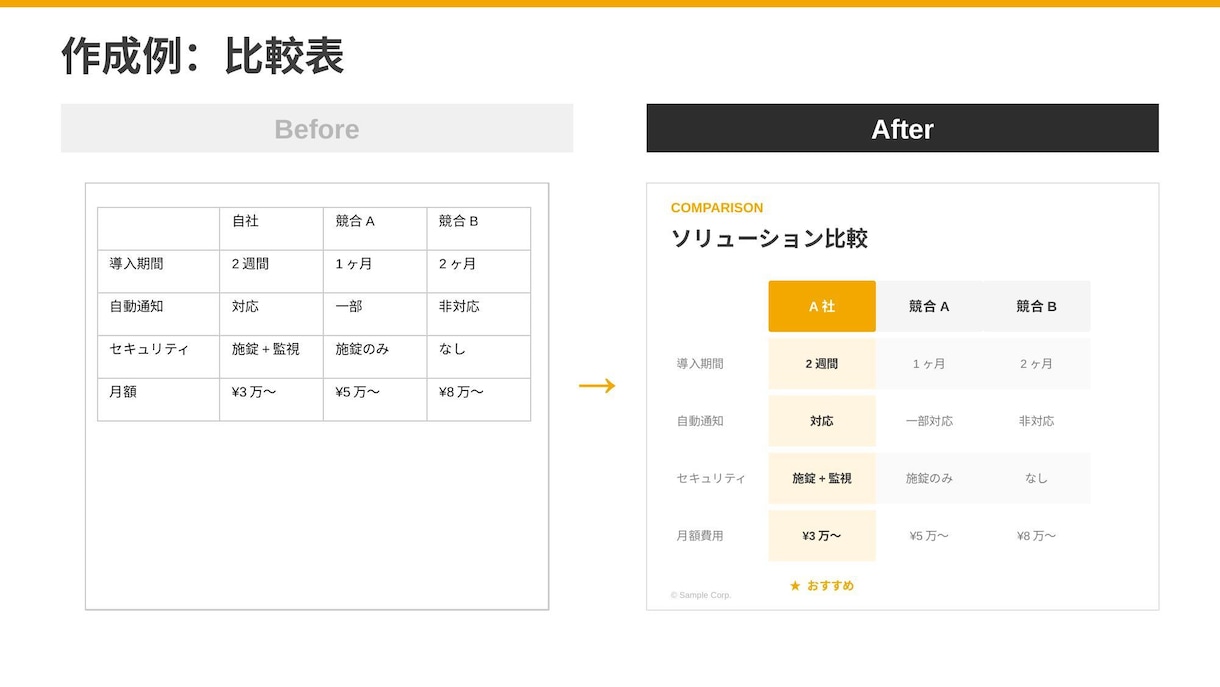1220x687 pixels.
Task: Click the © Sample Corp. footer text
Action: [701, 595]
